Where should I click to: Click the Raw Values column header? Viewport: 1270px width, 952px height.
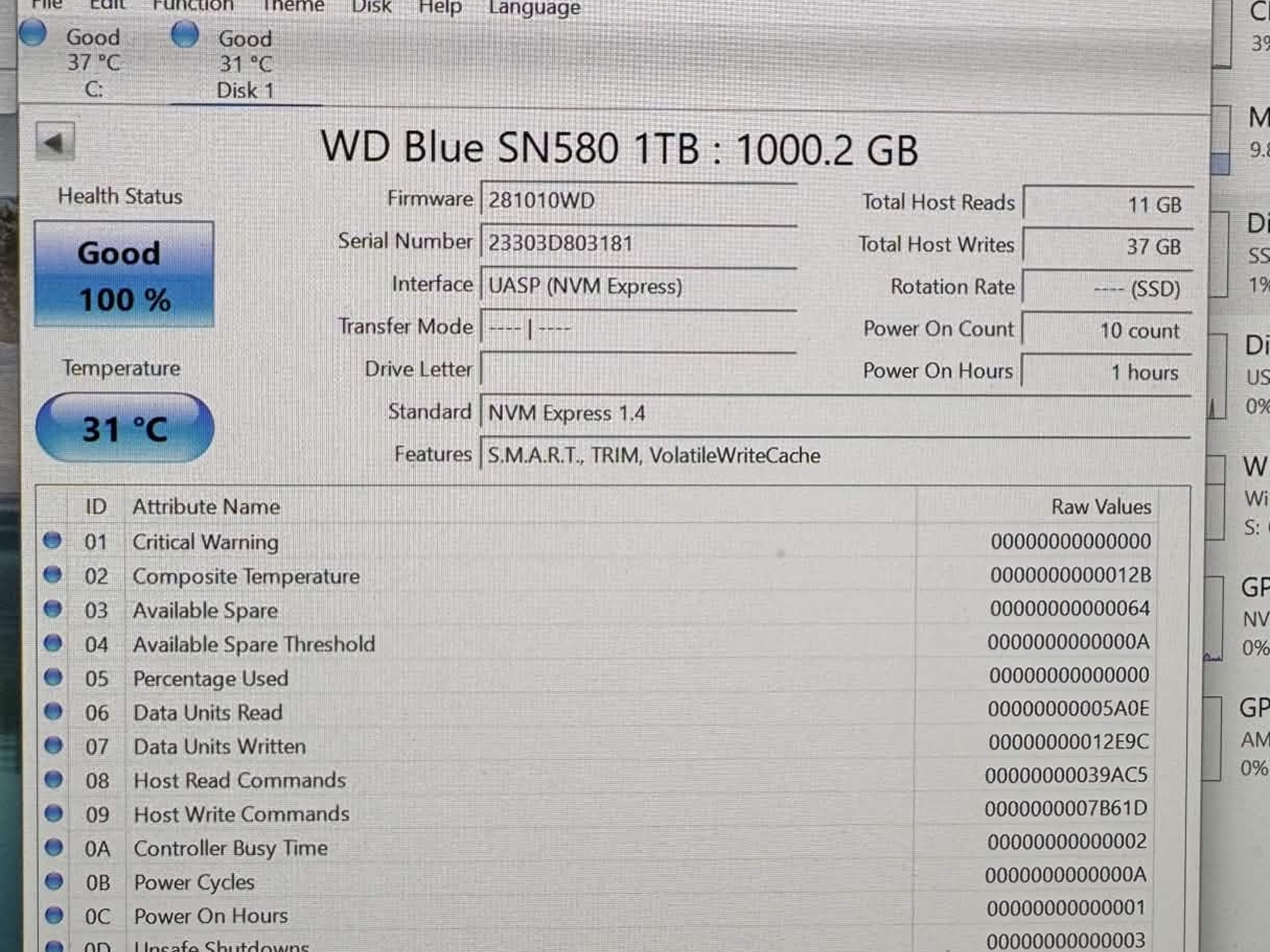point(1101,506)
